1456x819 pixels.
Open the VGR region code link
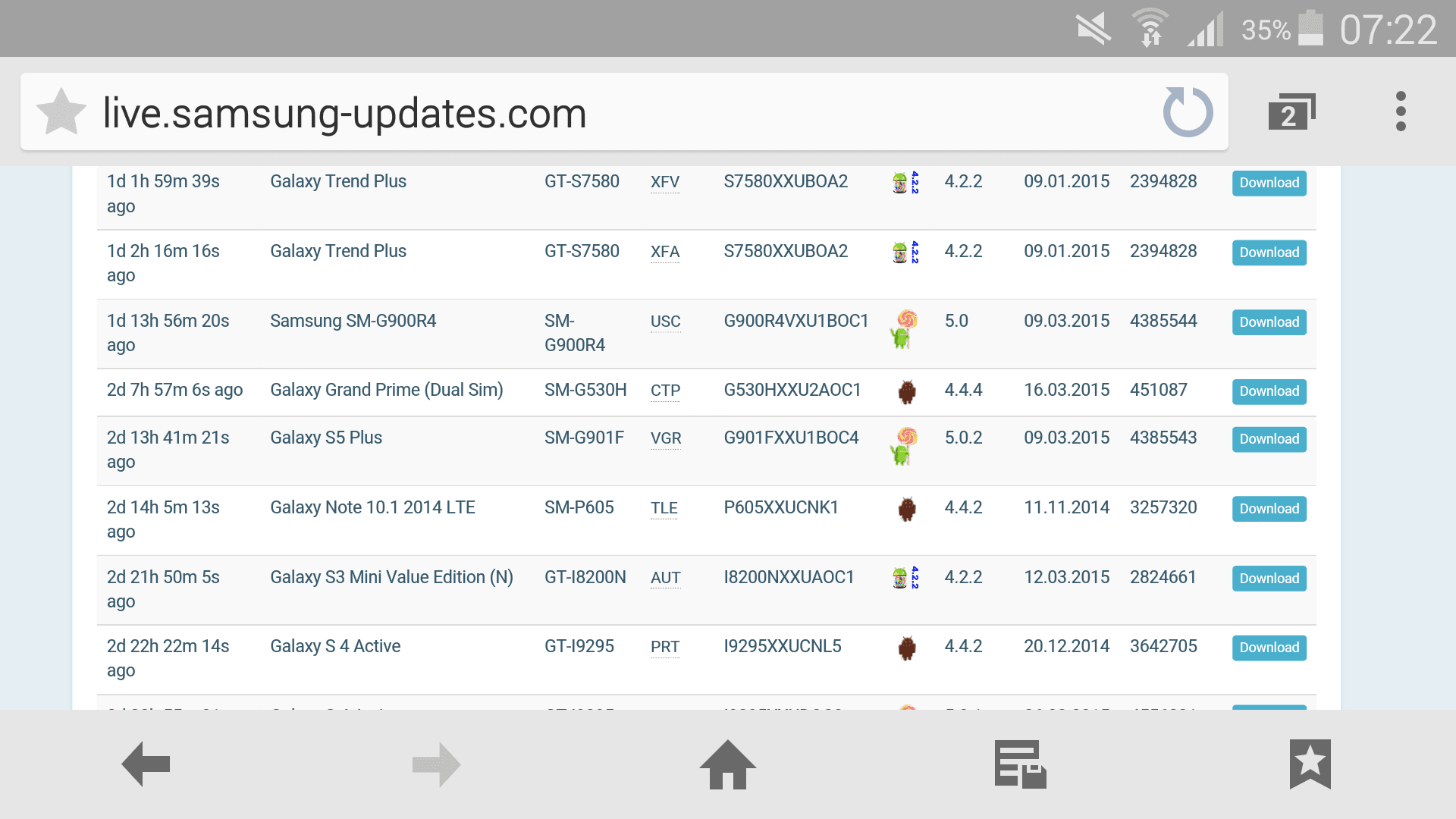pyautogui.click(x=666, y=438)
